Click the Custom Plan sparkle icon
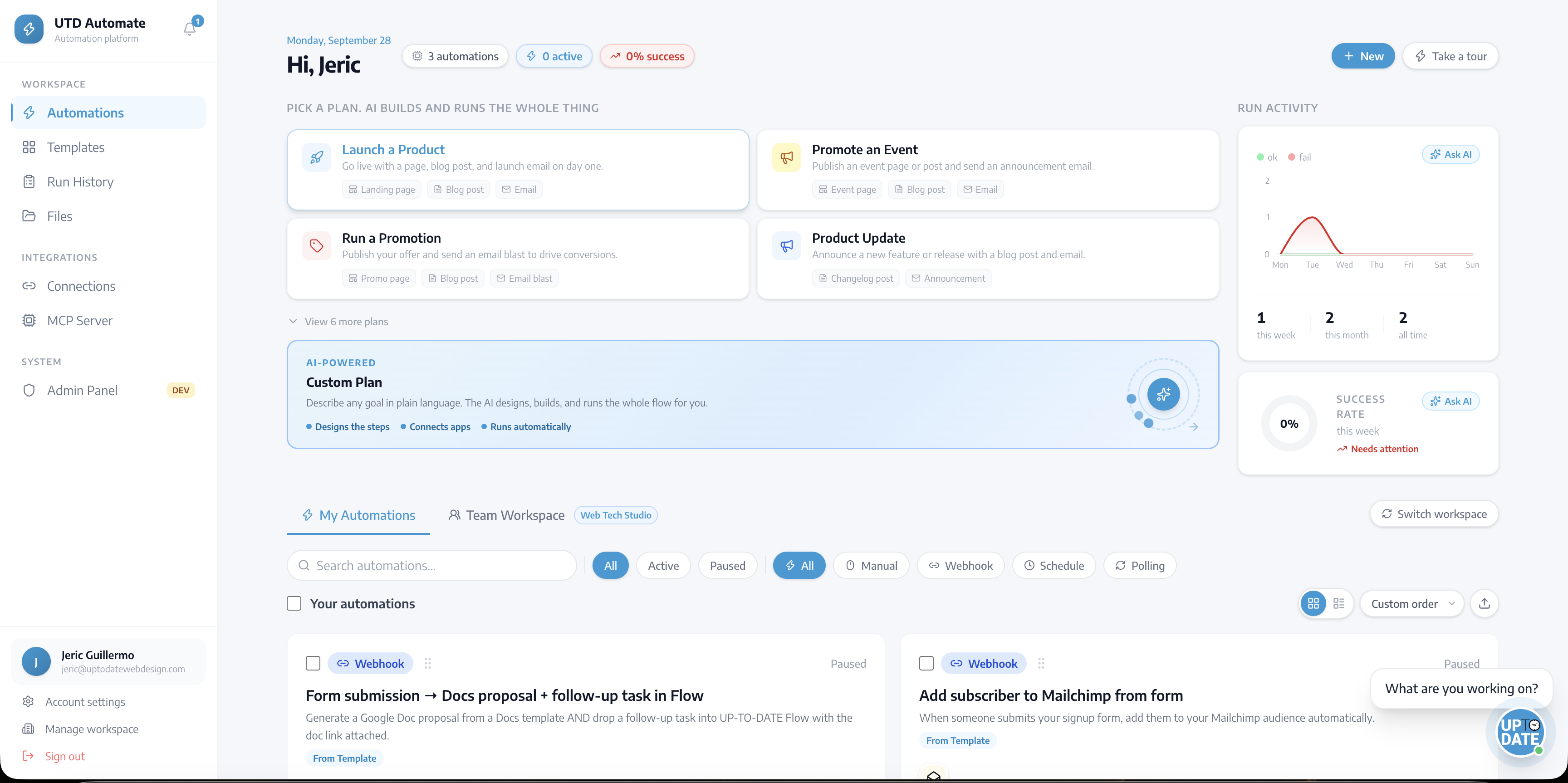 1163,394
